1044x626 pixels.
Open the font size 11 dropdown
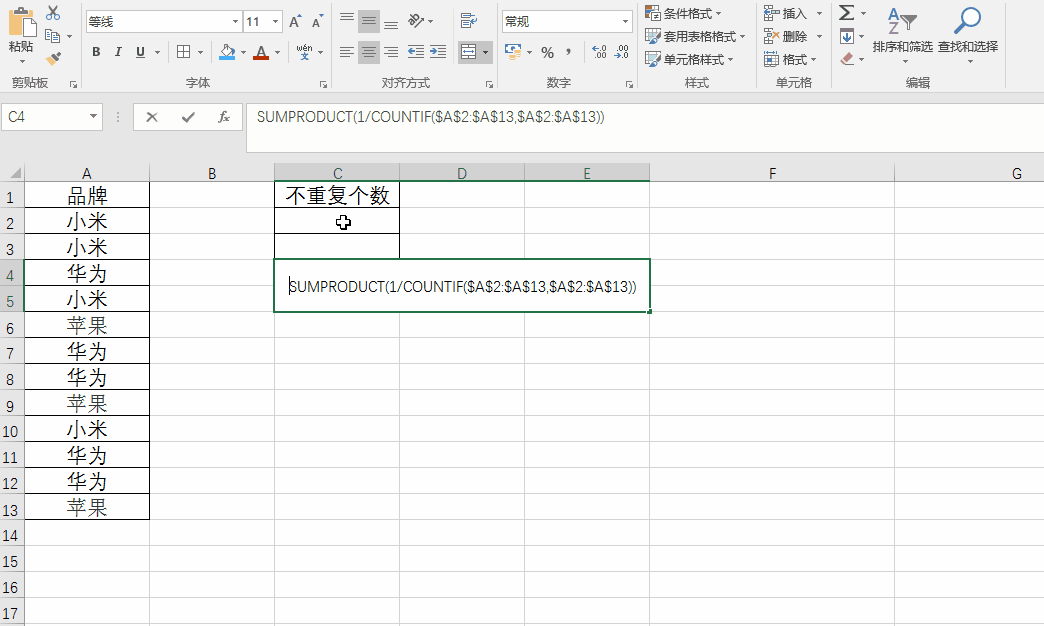click(275, 21)
